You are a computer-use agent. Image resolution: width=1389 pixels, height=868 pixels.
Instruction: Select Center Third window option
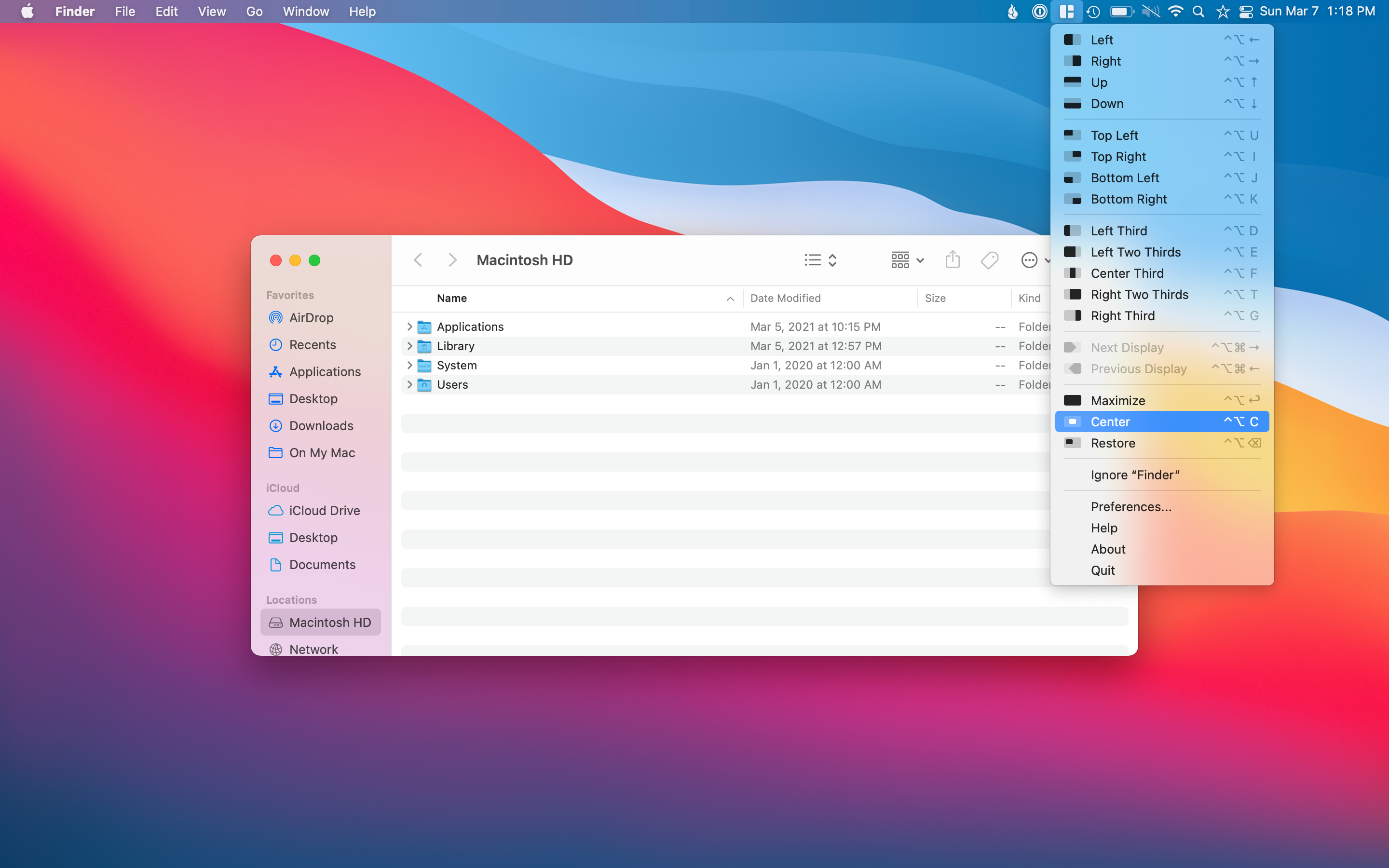1162,272
